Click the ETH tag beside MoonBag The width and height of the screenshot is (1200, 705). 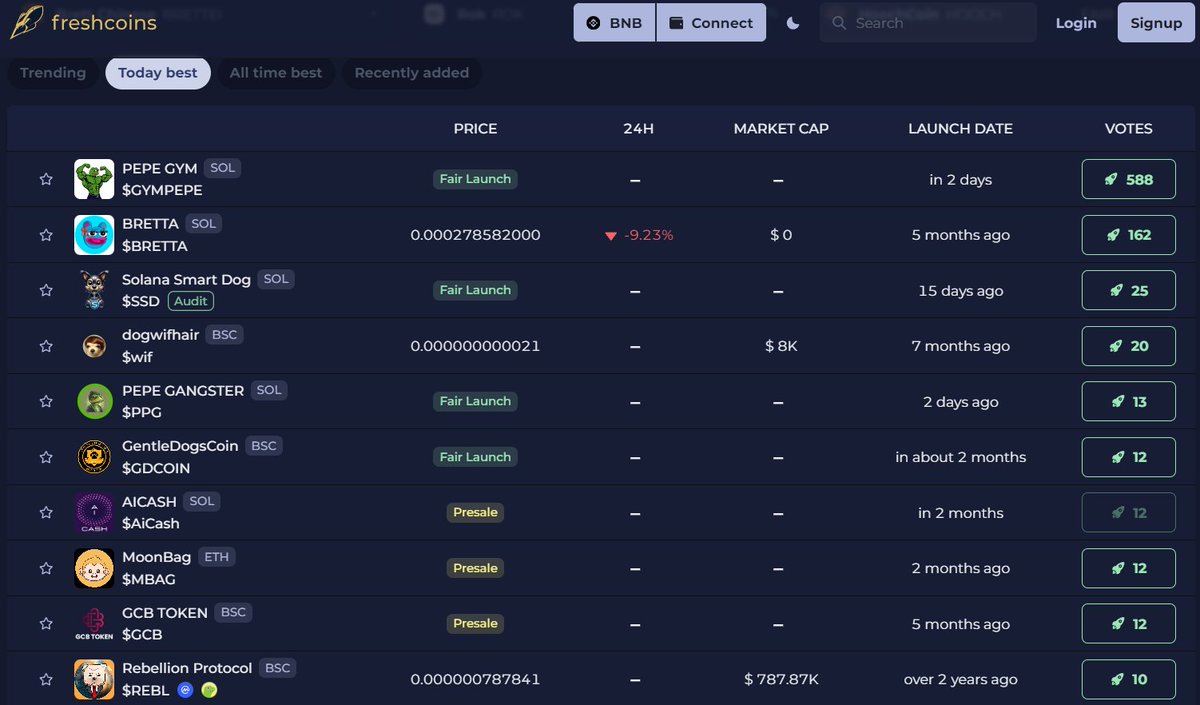click(x=216, y=557)
